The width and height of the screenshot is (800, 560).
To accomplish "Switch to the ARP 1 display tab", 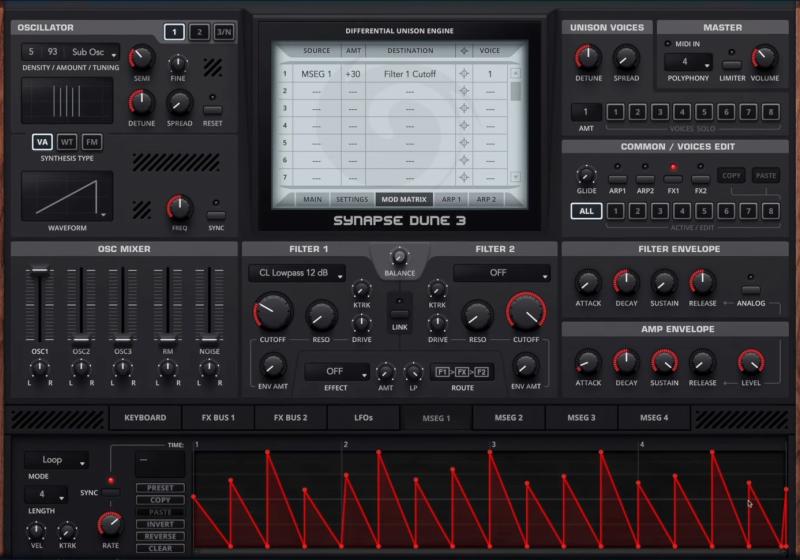I will point(451,199).
